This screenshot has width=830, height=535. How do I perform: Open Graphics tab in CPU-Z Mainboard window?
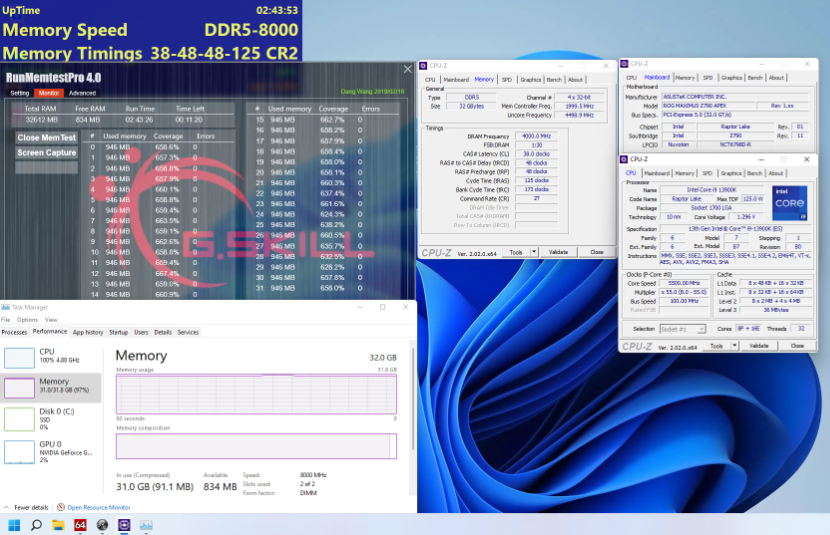click(732, 78)
